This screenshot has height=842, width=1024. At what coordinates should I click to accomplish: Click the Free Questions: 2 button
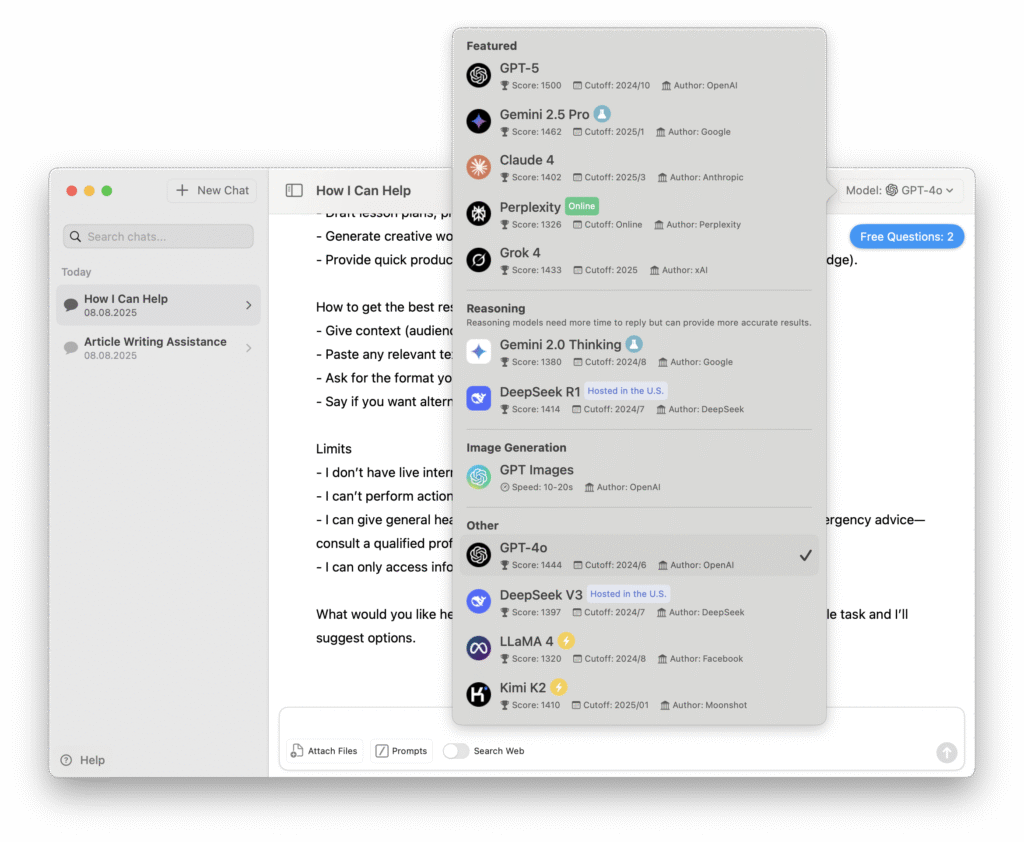coord(906,236)
